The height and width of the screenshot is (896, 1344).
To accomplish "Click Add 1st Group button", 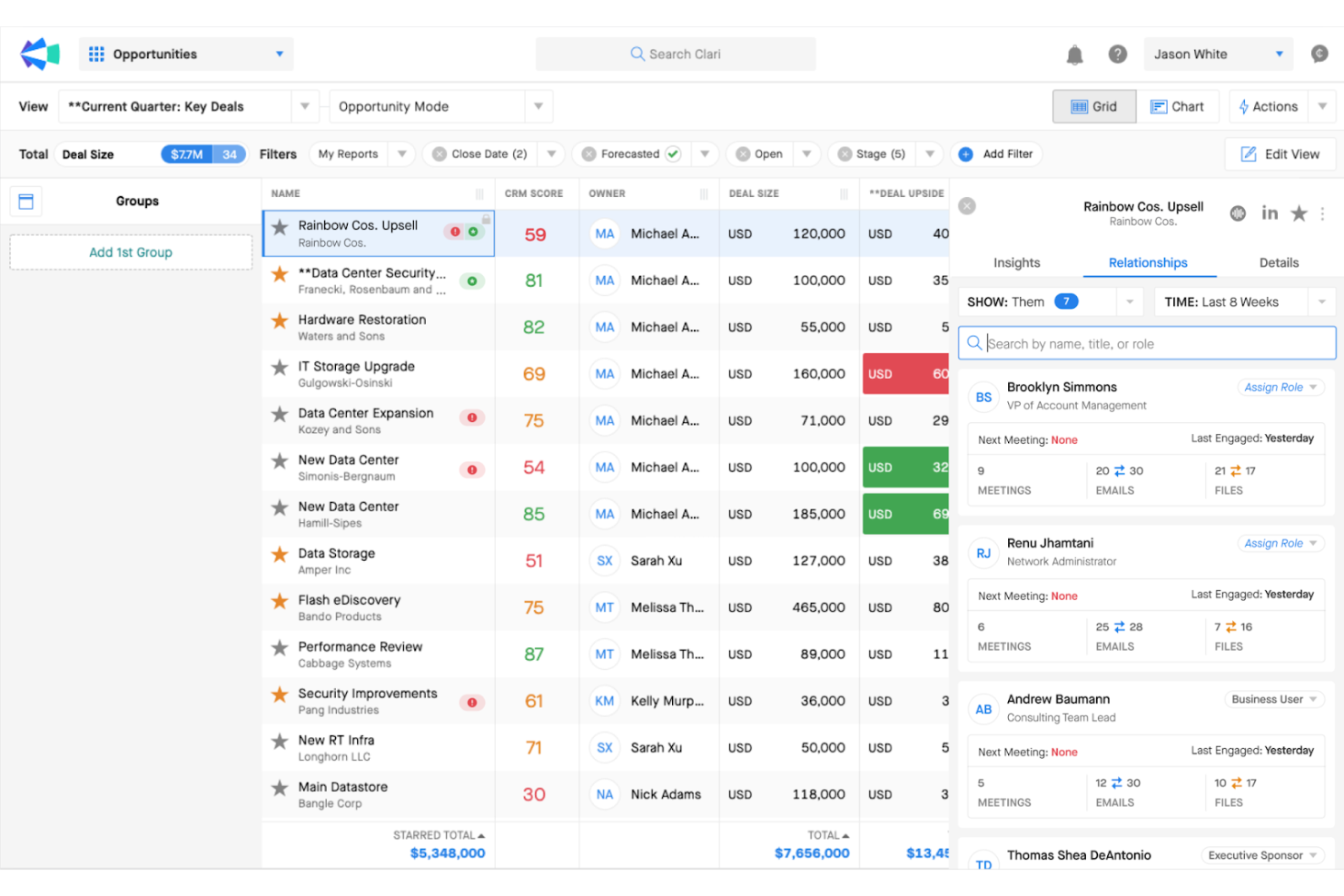I will 131,252.
